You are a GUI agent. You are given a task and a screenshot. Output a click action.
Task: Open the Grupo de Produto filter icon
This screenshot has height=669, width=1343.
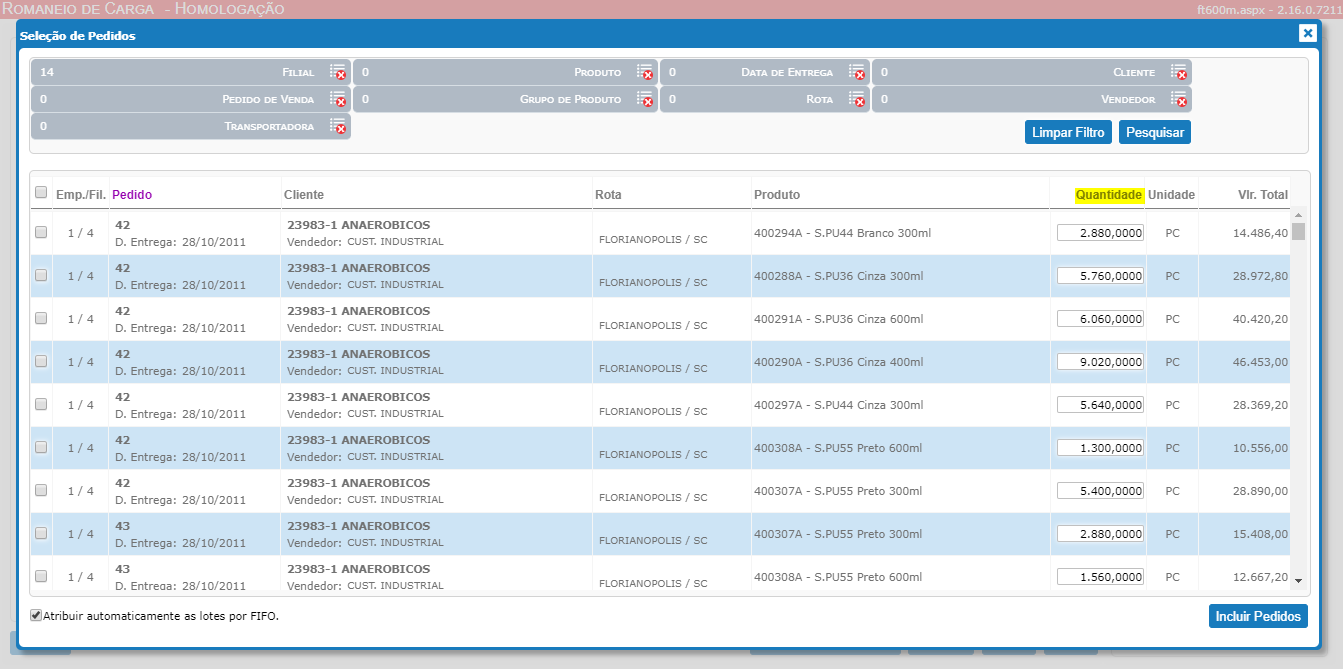pos(645,99)
